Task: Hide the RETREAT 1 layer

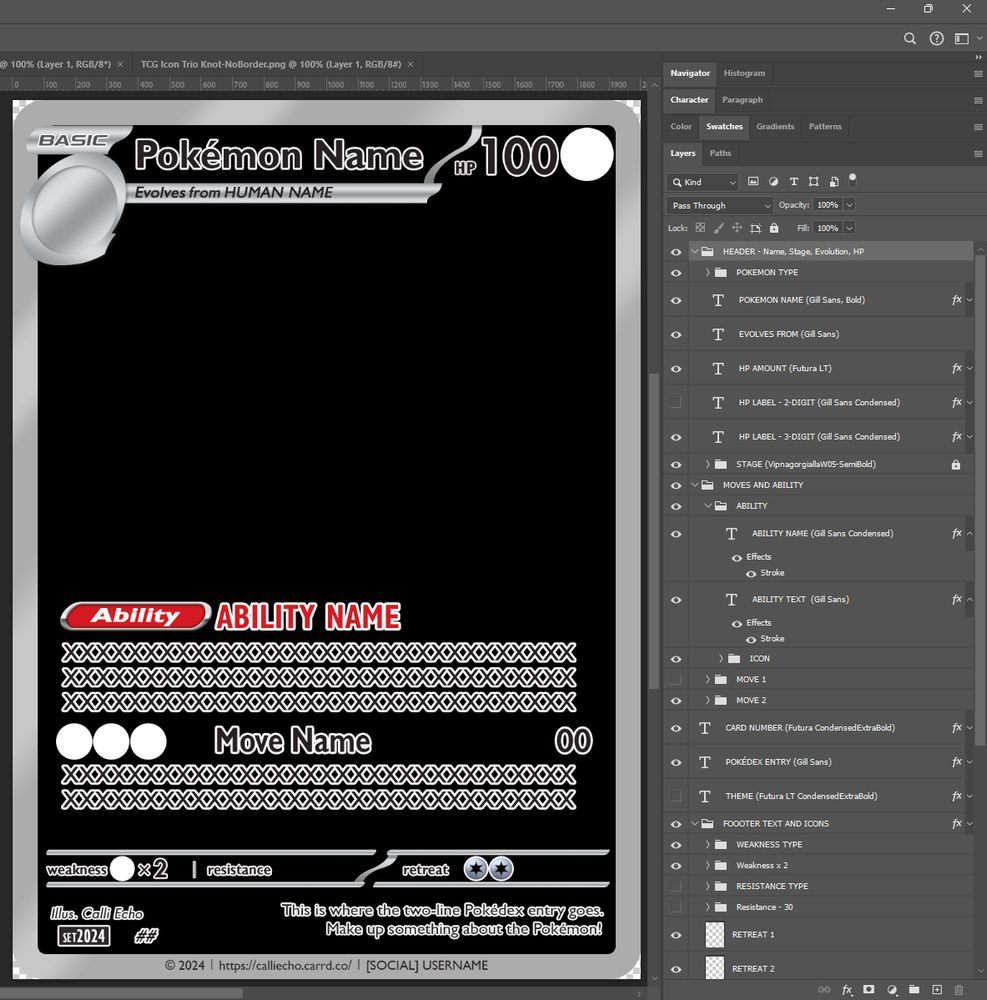Action: [x=676, y=936]
